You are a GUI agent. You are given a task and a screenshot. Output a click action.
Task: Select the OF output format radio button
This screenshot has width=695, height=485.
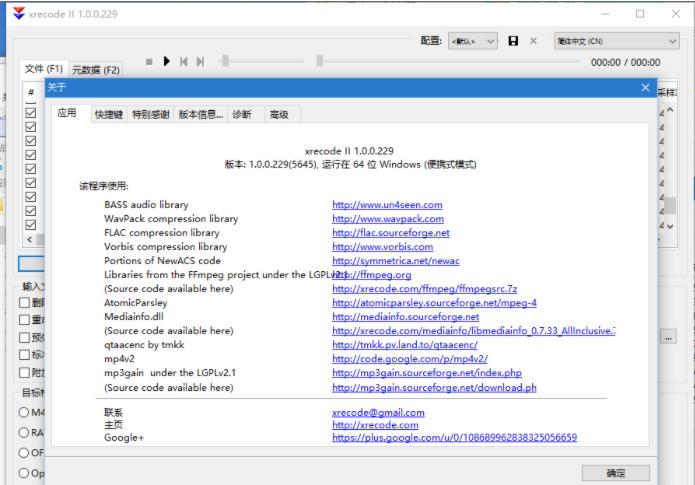point(24,453)
